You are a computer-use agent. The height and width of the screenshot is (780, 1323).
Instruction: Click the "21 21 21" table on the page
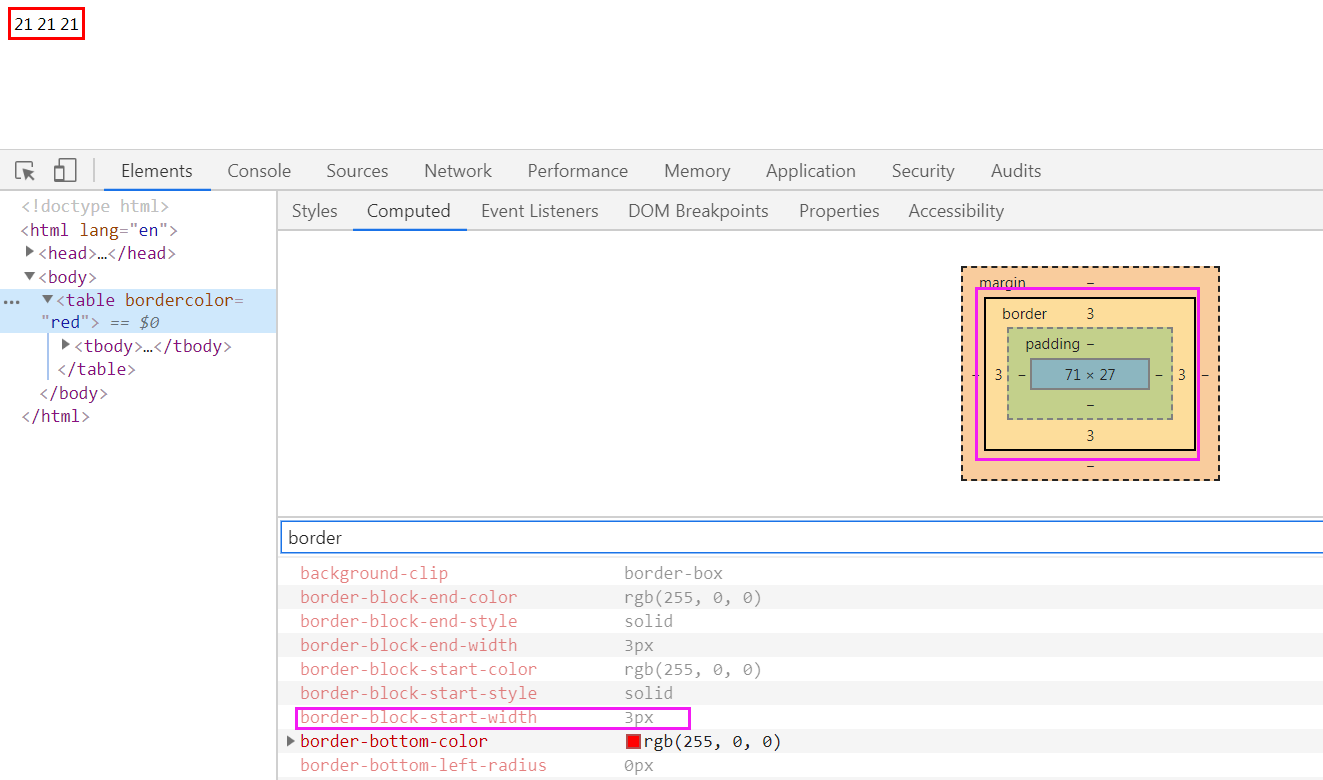46,24
